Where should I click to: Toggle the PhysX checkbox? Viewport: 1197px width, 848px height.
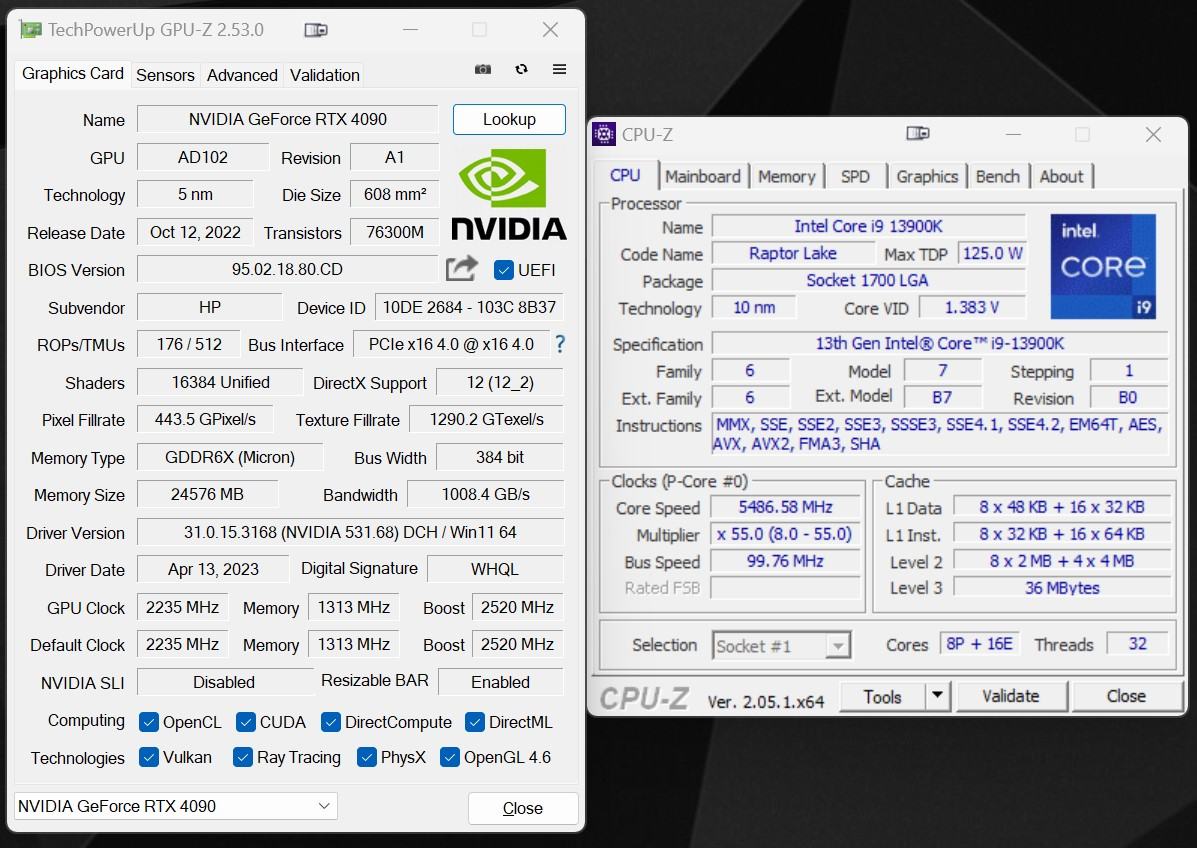[x=366, y=757]
